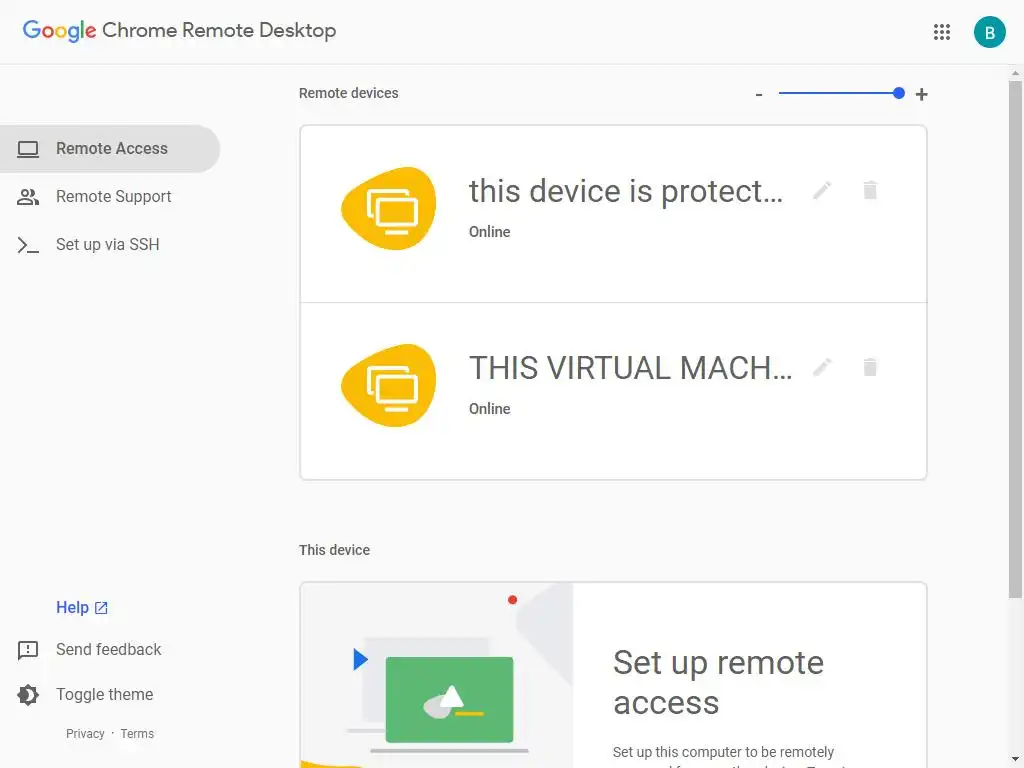Toggle theme

(104, 695)
